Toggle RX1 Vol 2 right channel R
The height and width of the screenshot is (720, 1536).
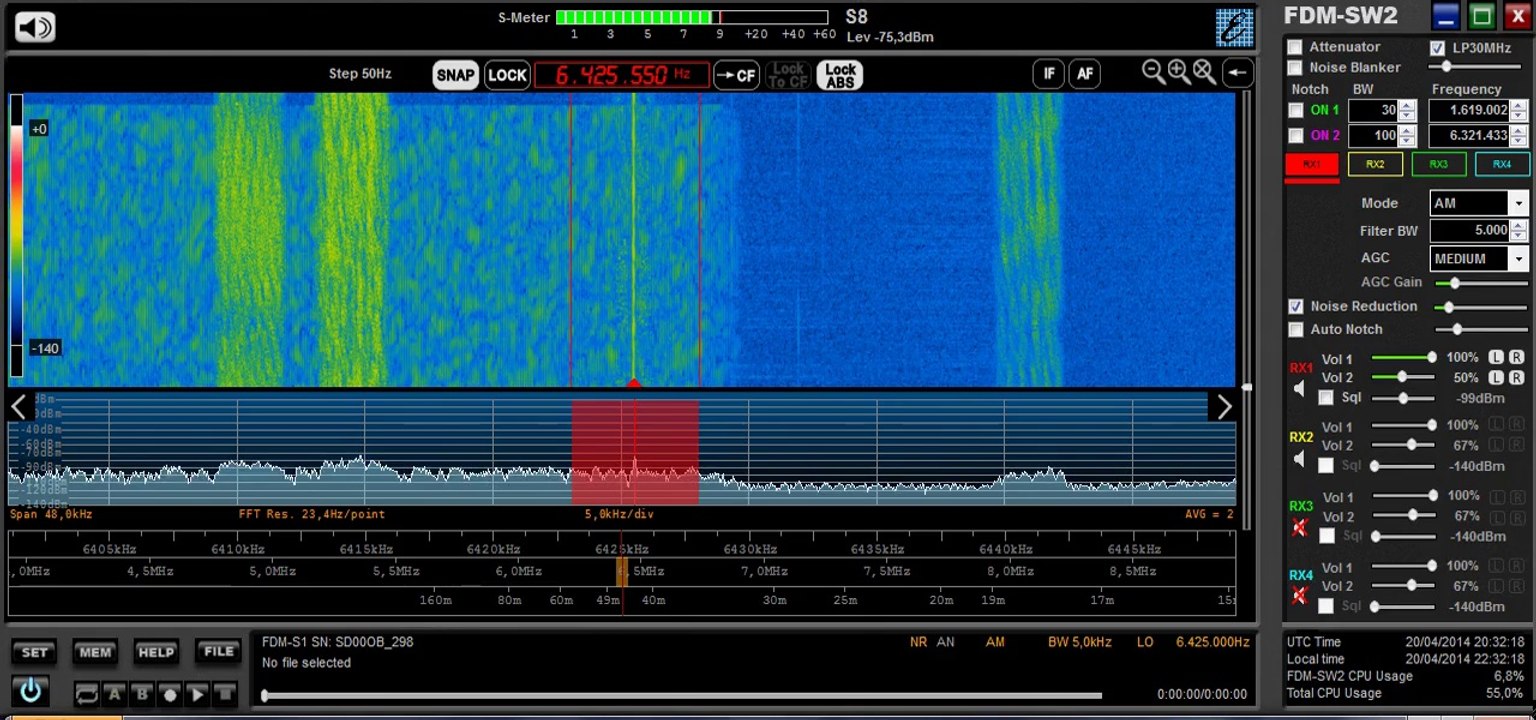[1516, 377]
